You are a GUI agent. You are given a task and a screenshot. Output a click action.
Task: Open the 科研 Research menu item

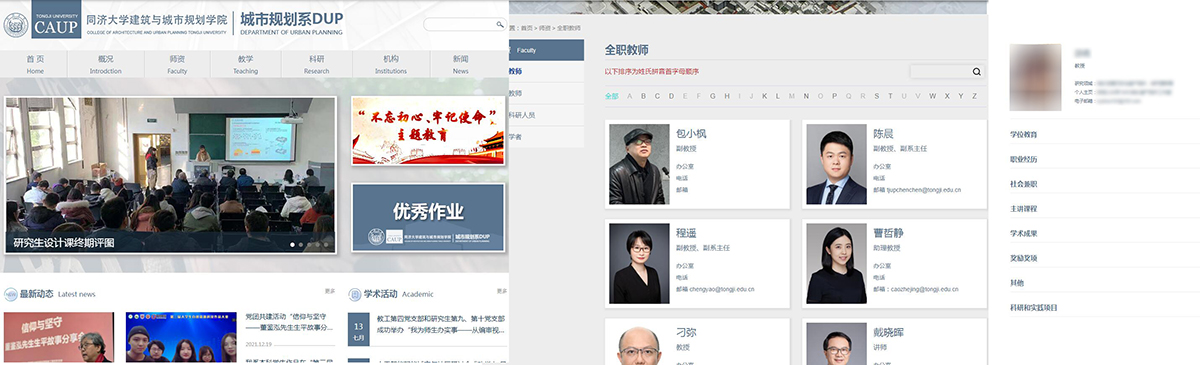(316, 64)
